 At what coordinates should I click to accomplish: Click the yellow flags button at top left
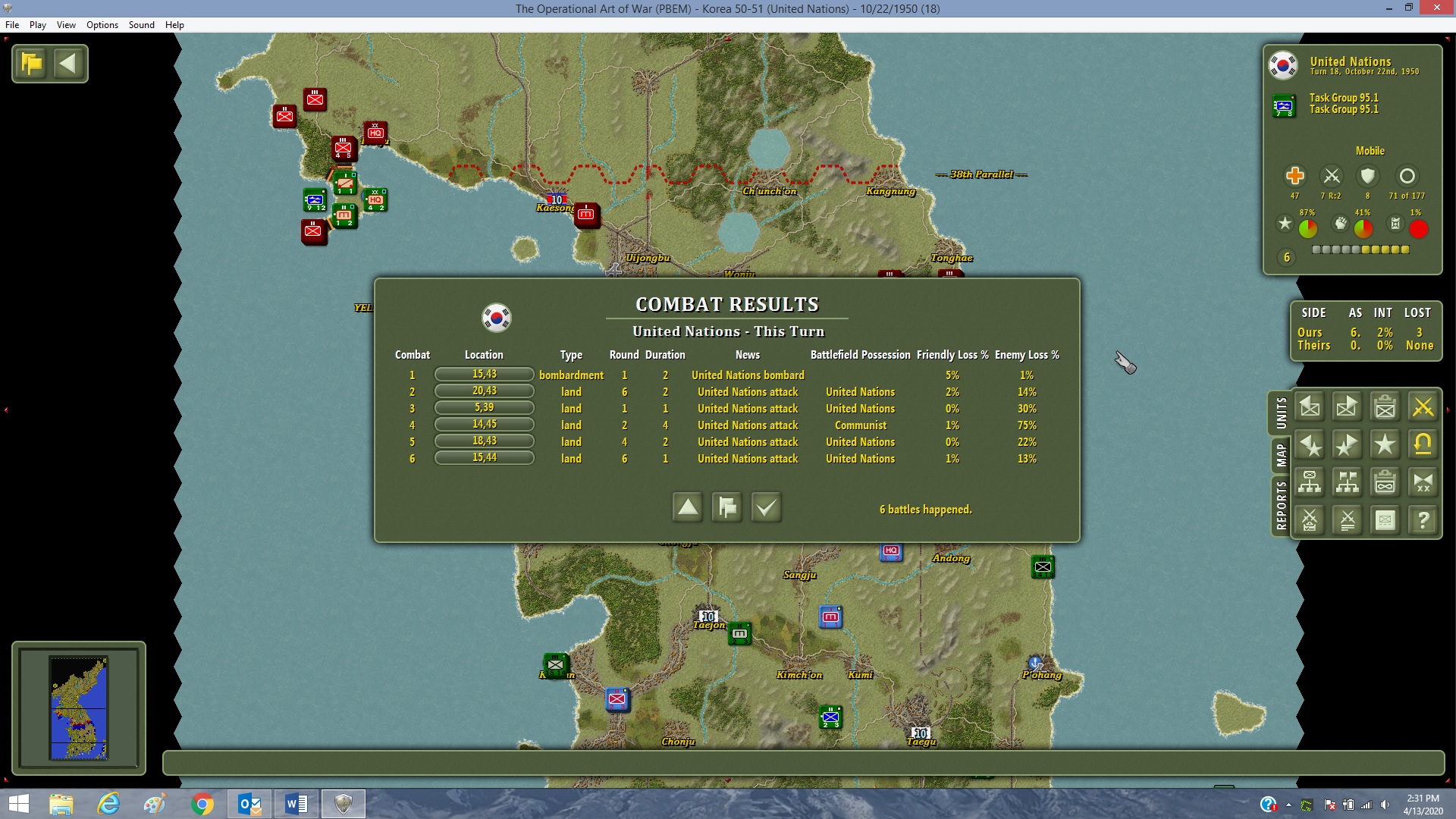tap(32, 64)
